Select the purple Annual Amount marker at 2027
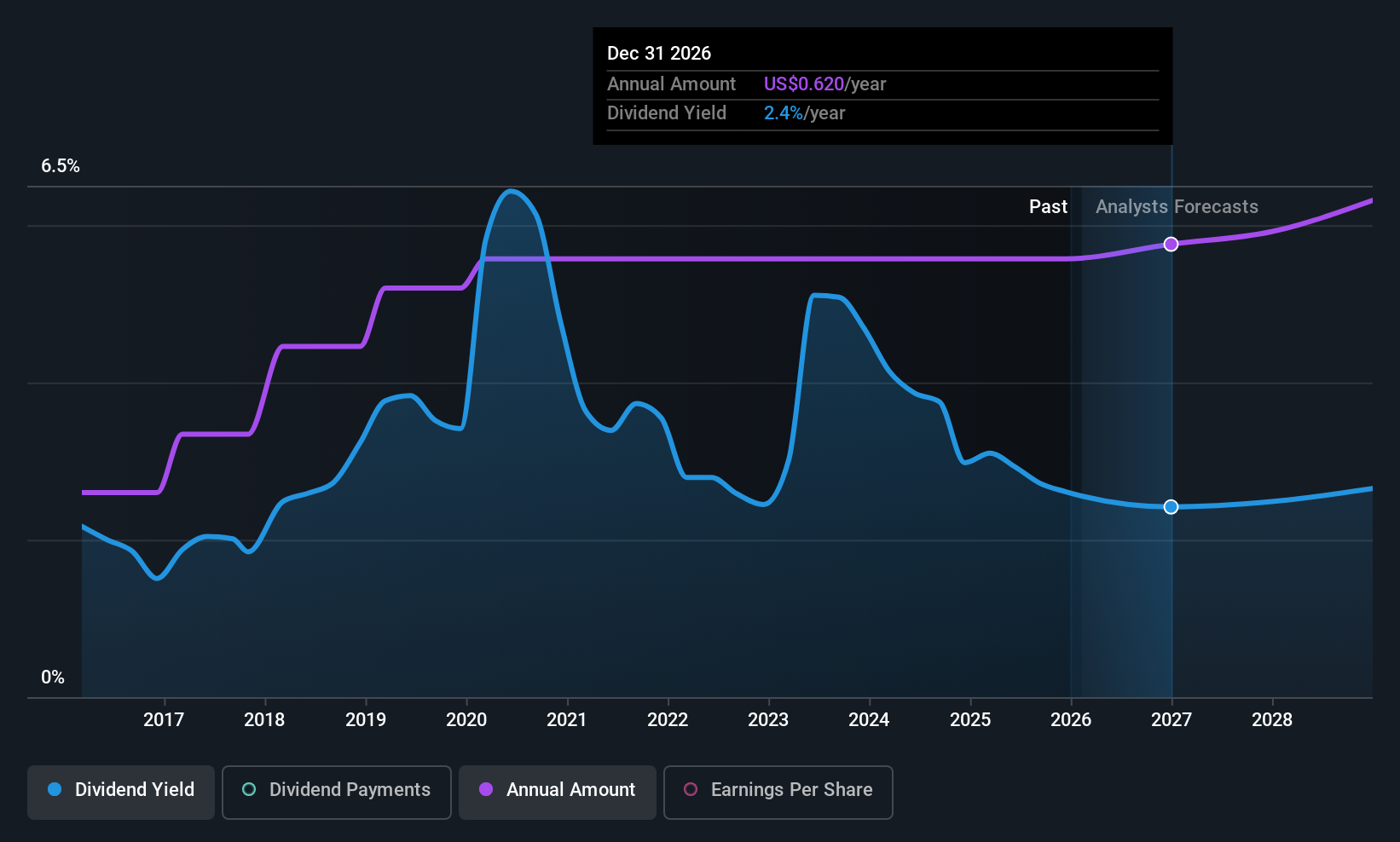Viewport: 1400px width, 842px height. coord(1171,245)
